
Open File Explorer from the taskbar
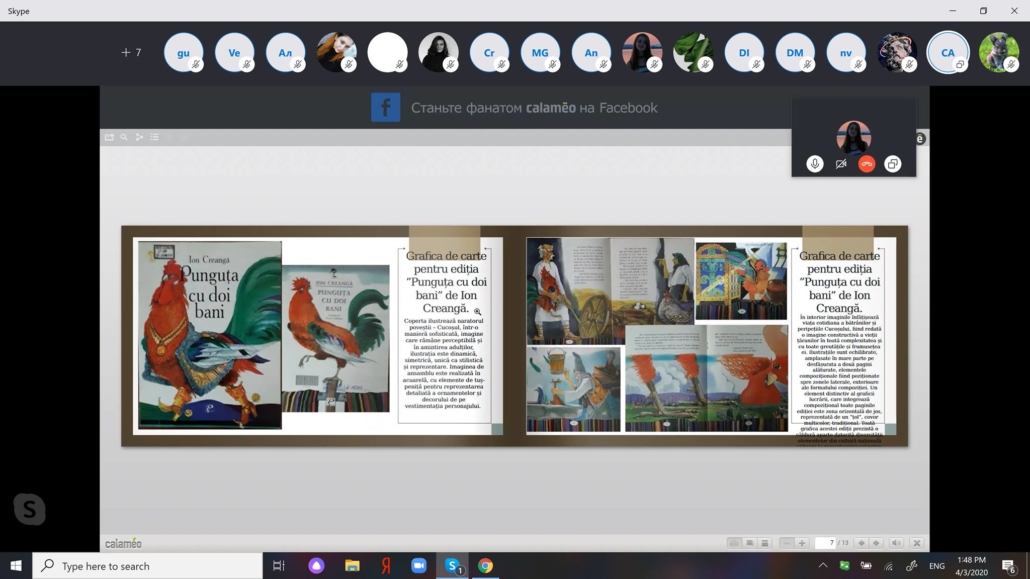point(352,566)
